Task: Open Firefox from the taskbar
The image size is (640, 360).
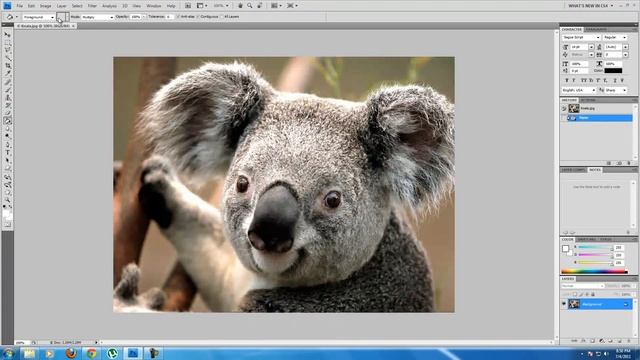Action: (71, 353)
